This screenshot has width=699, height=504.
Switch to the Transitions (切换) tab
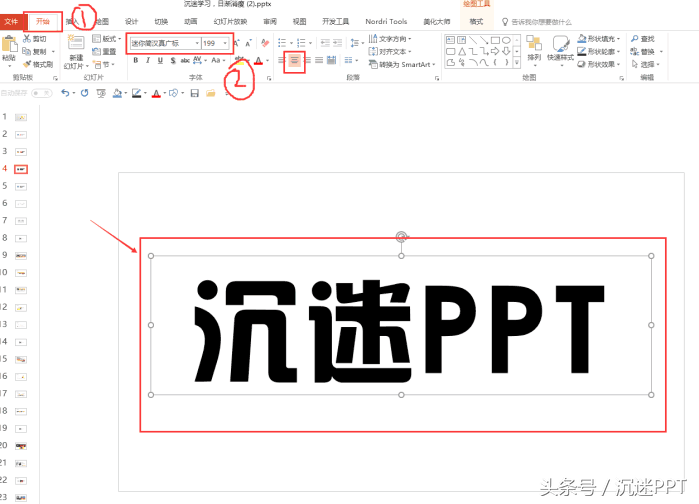tap(161, 21)
